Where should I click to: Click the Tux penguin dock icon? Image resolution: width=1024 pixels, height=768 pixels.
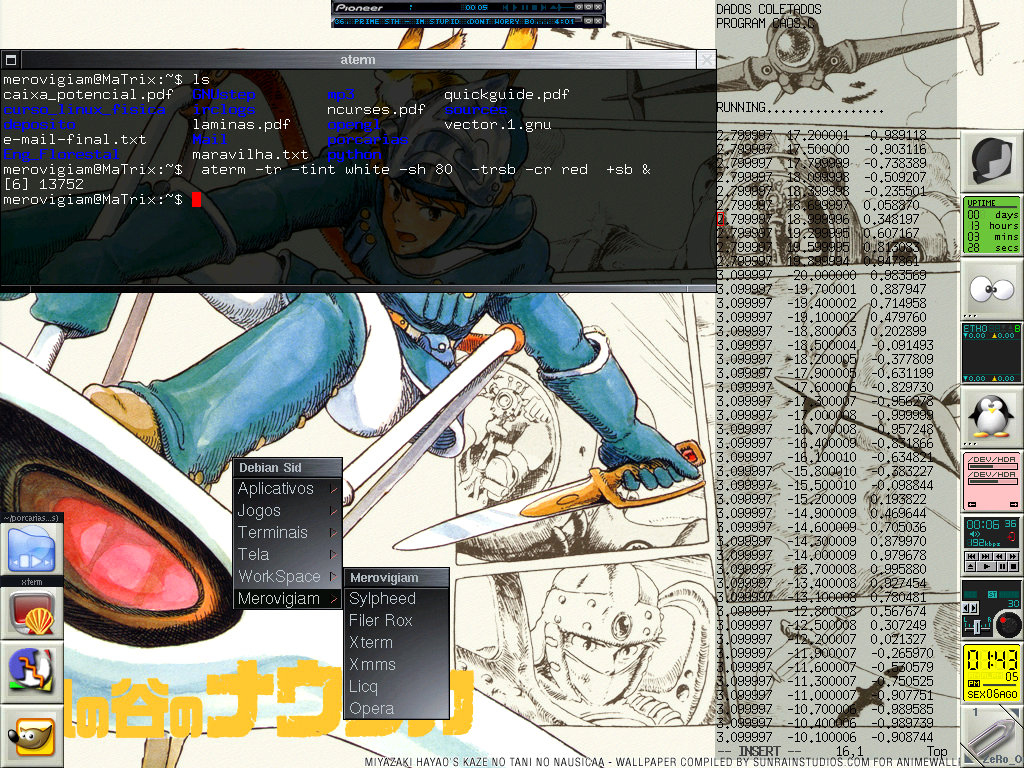991,417
